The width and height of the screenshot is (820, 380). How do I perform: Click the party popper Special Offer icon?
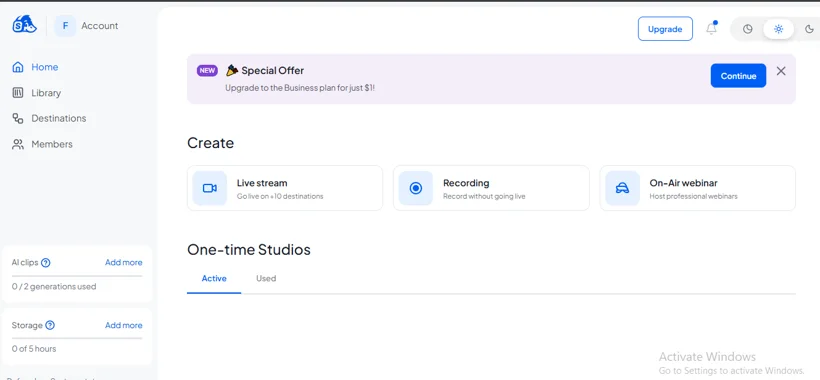point(232,70)
